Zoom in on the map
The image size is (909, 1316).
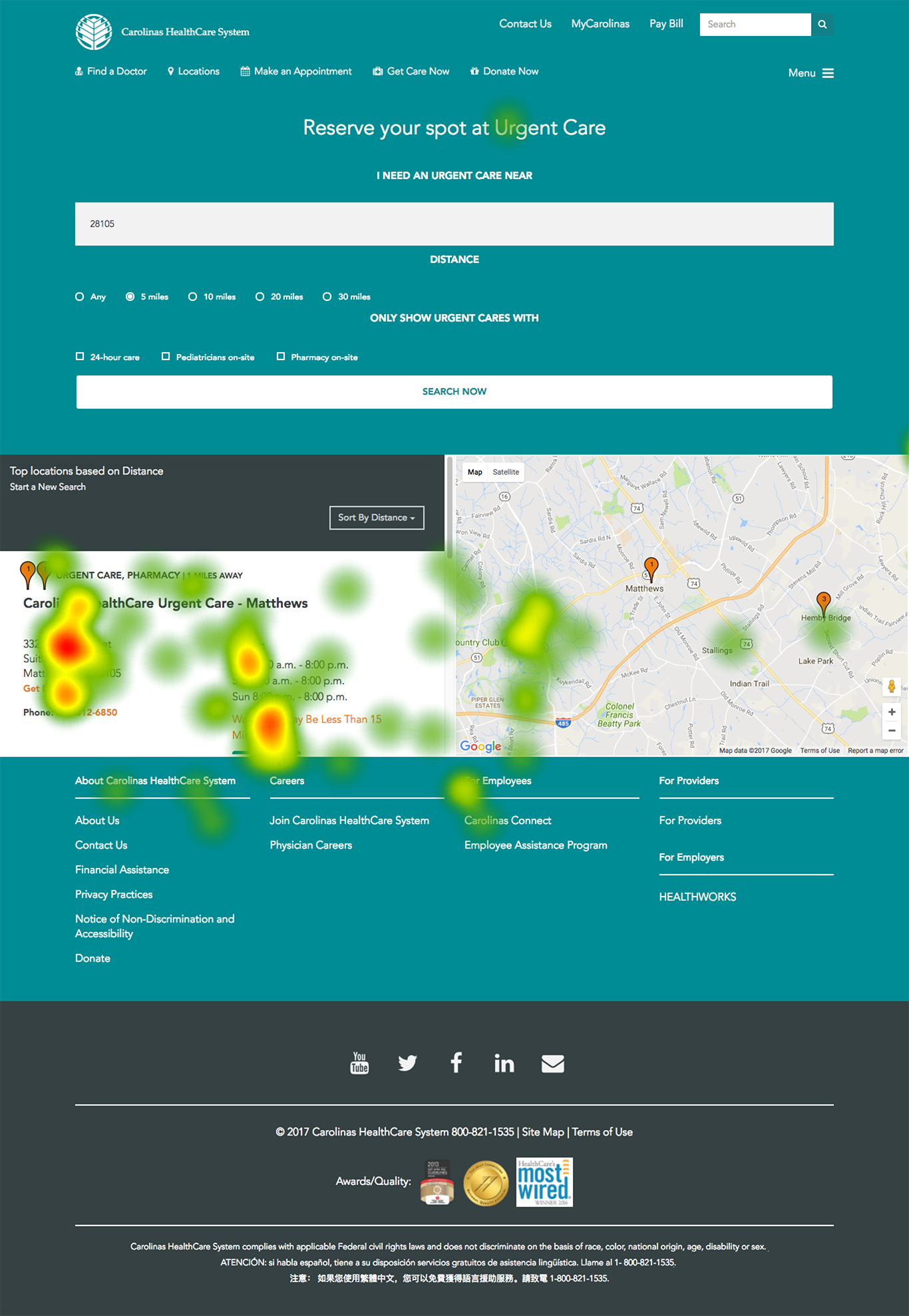(x=892, y=712)
